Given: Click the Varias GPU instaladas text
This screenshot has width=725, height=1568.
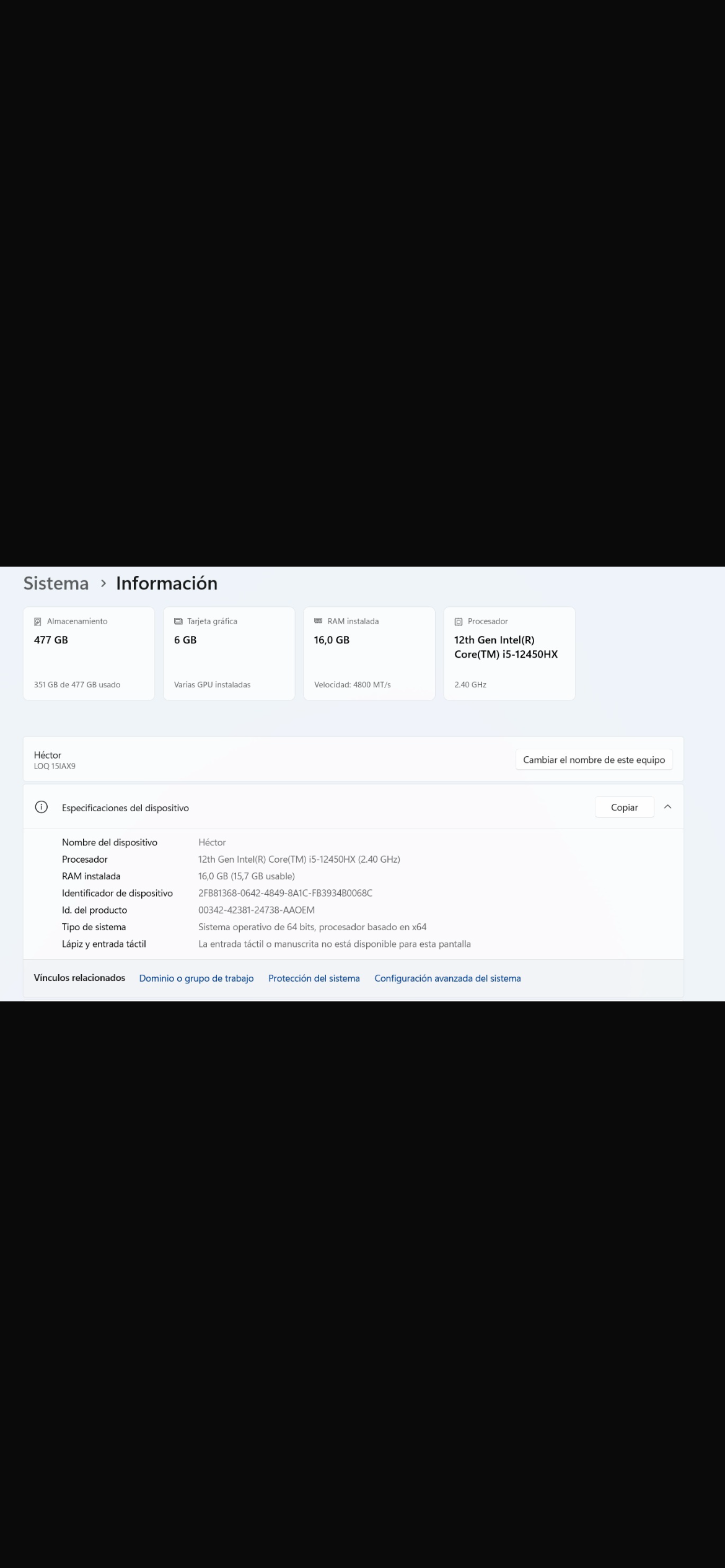Looking at the screenshot, I should pos(212,684).
